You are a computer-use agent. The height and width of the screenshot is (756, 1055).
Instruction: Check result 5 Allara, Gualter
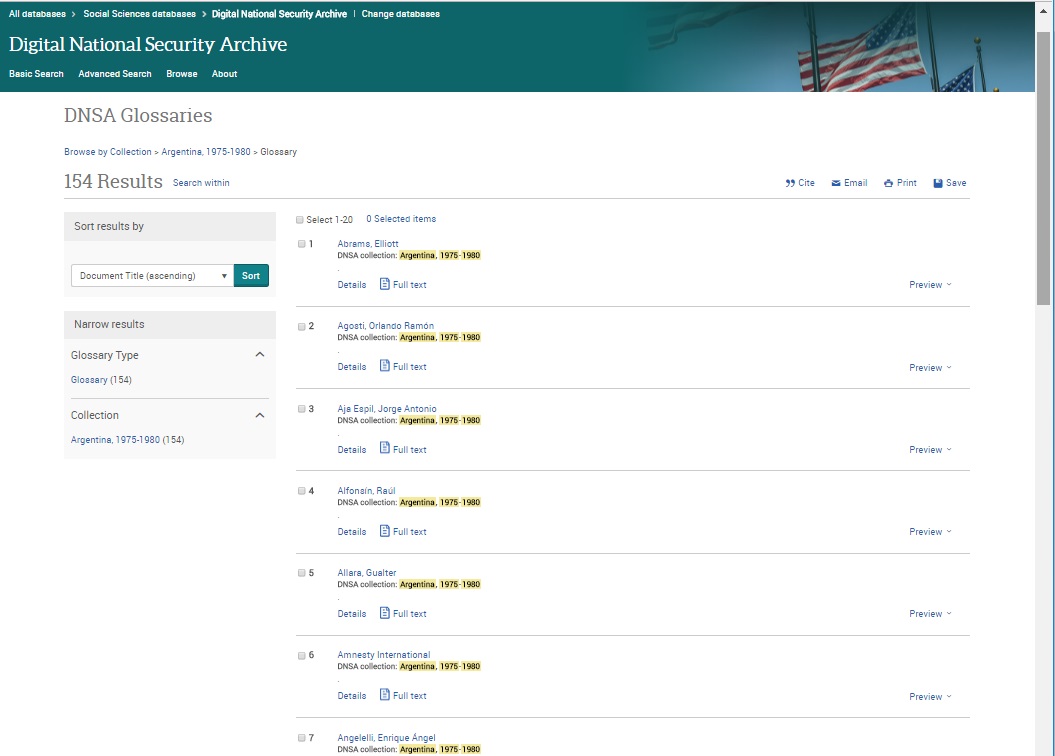click(x=301, y=573)
